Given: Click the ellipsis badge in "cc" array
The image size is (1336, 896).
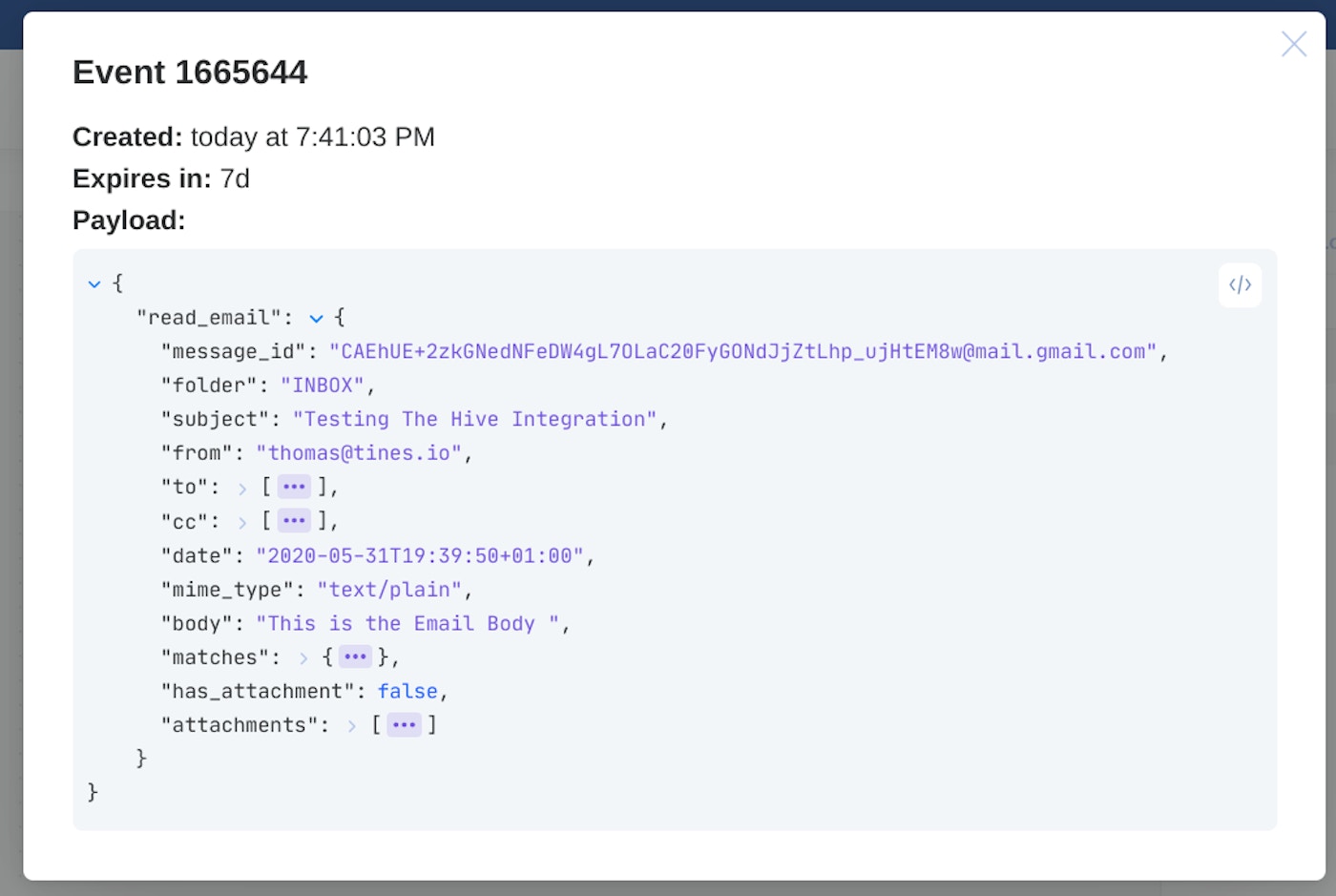Looking at the screenshot, I should pos(294,521).
